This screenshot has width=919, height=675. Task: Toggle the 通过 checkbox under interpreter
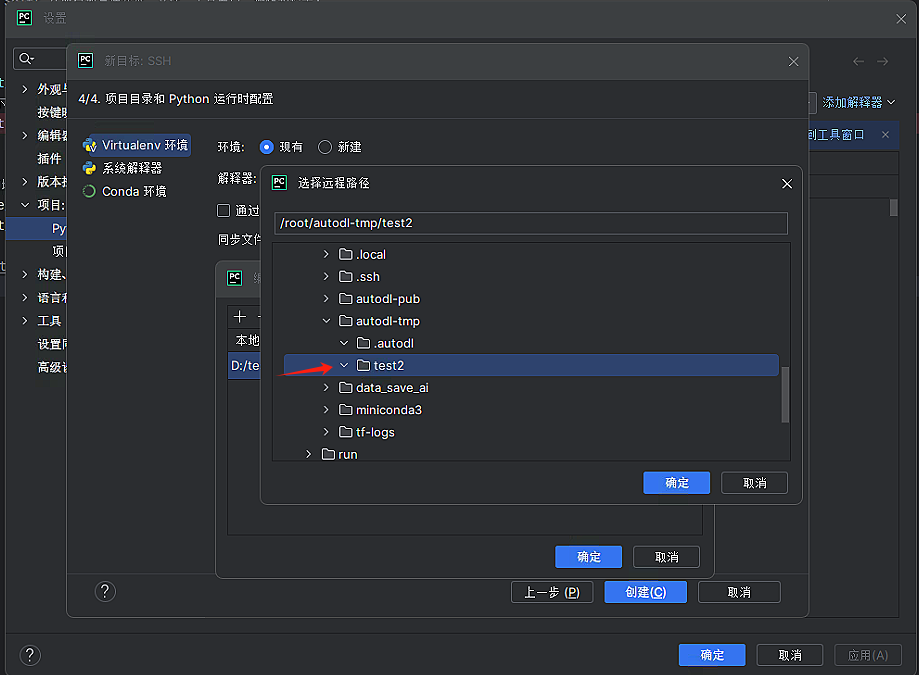click(x=223, y=210)
